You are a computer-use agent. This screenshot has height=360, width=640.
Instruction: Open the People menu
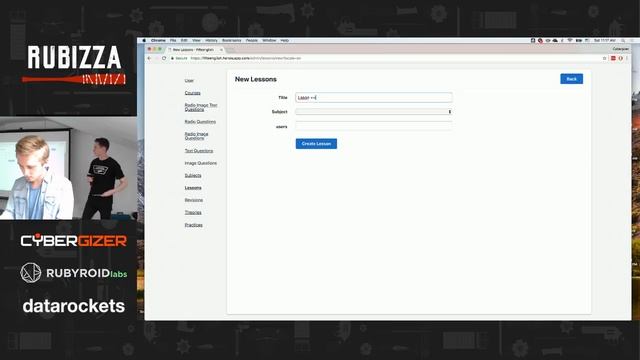251,40
